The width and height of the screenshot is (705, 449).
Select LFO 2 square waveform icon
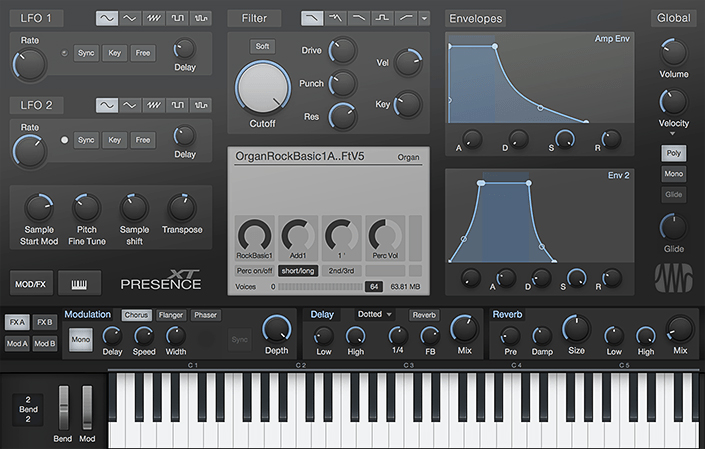(x=177, y=105)
